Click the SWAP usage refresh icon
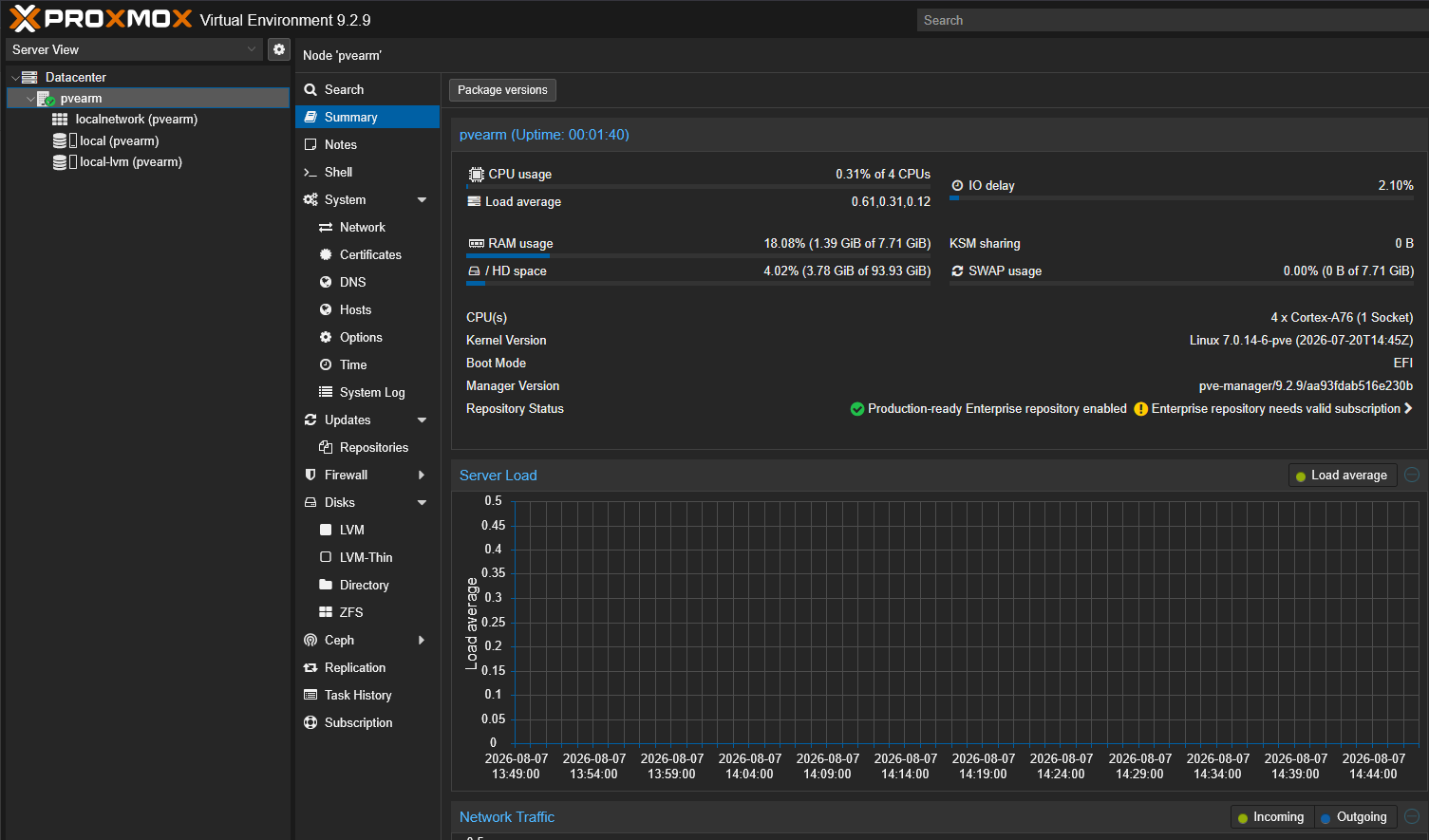This screenshot has height=840, width=1429. click(957, 271)
